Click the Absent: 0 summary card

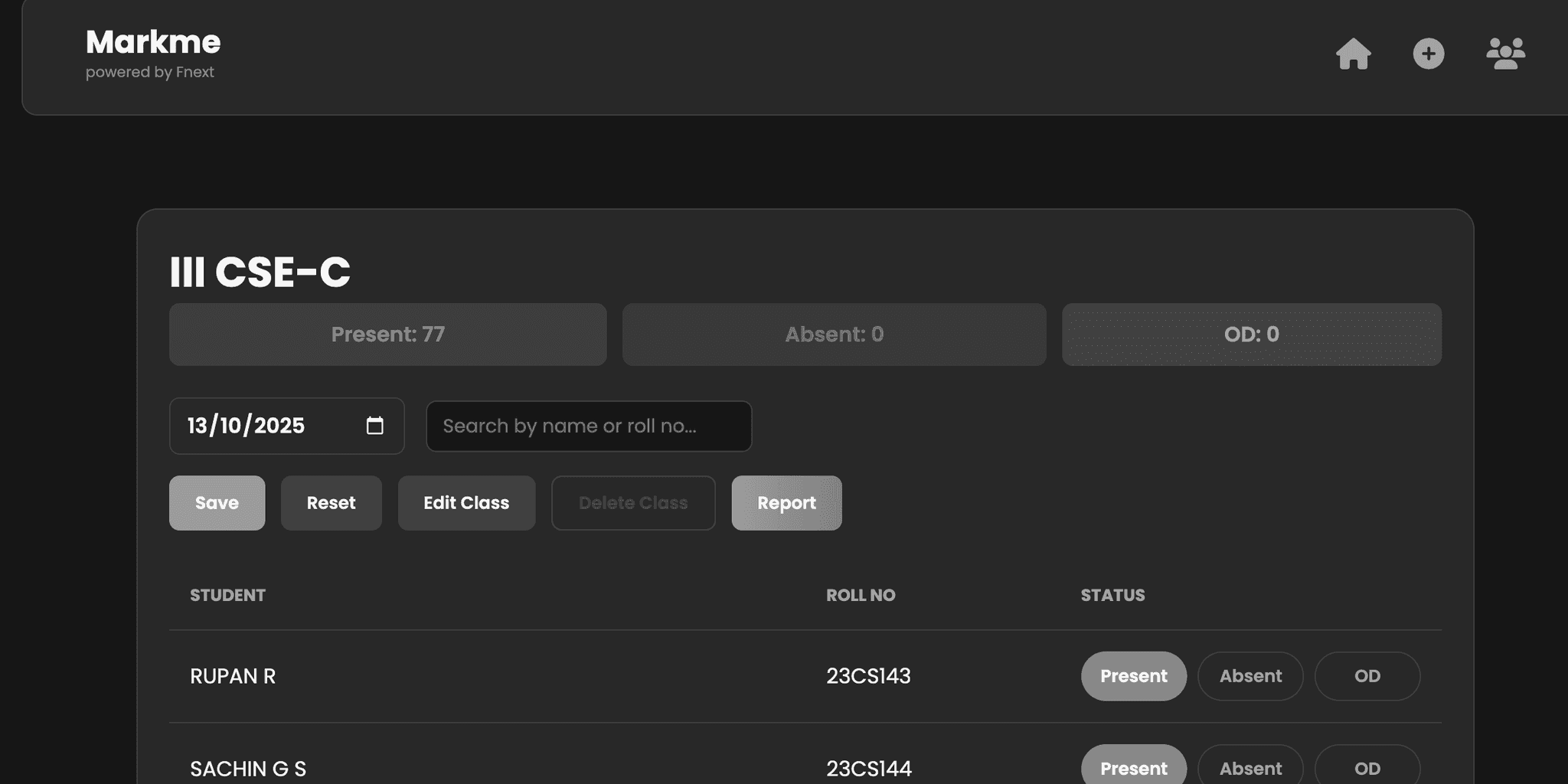coord(834,335)
